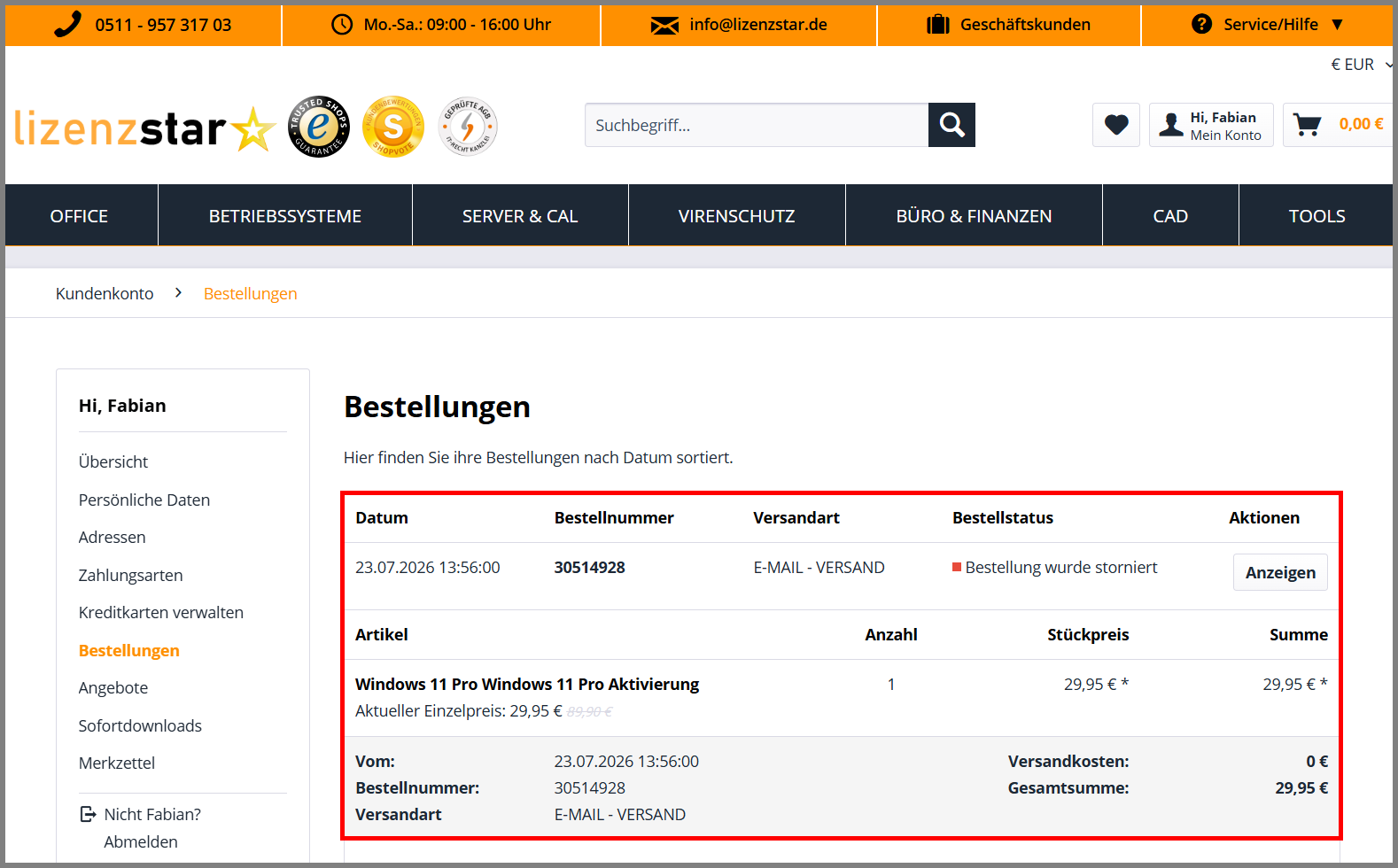Screen dimensions: 1398x868
Task: Open the OFFICE menu
Action: coord(79,216)
